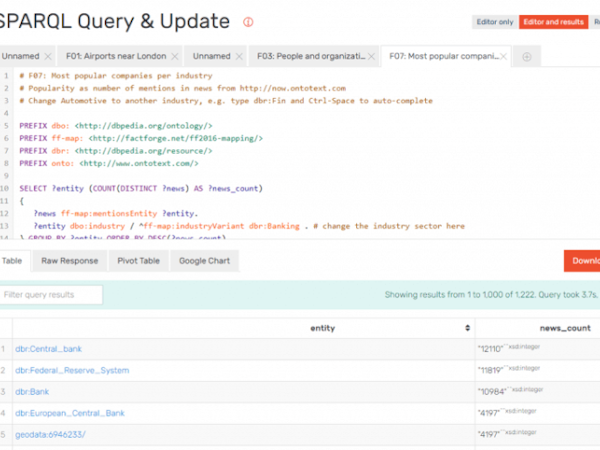
Task: Click the SELECT ?entity line in editor
Action: [141, 188]
